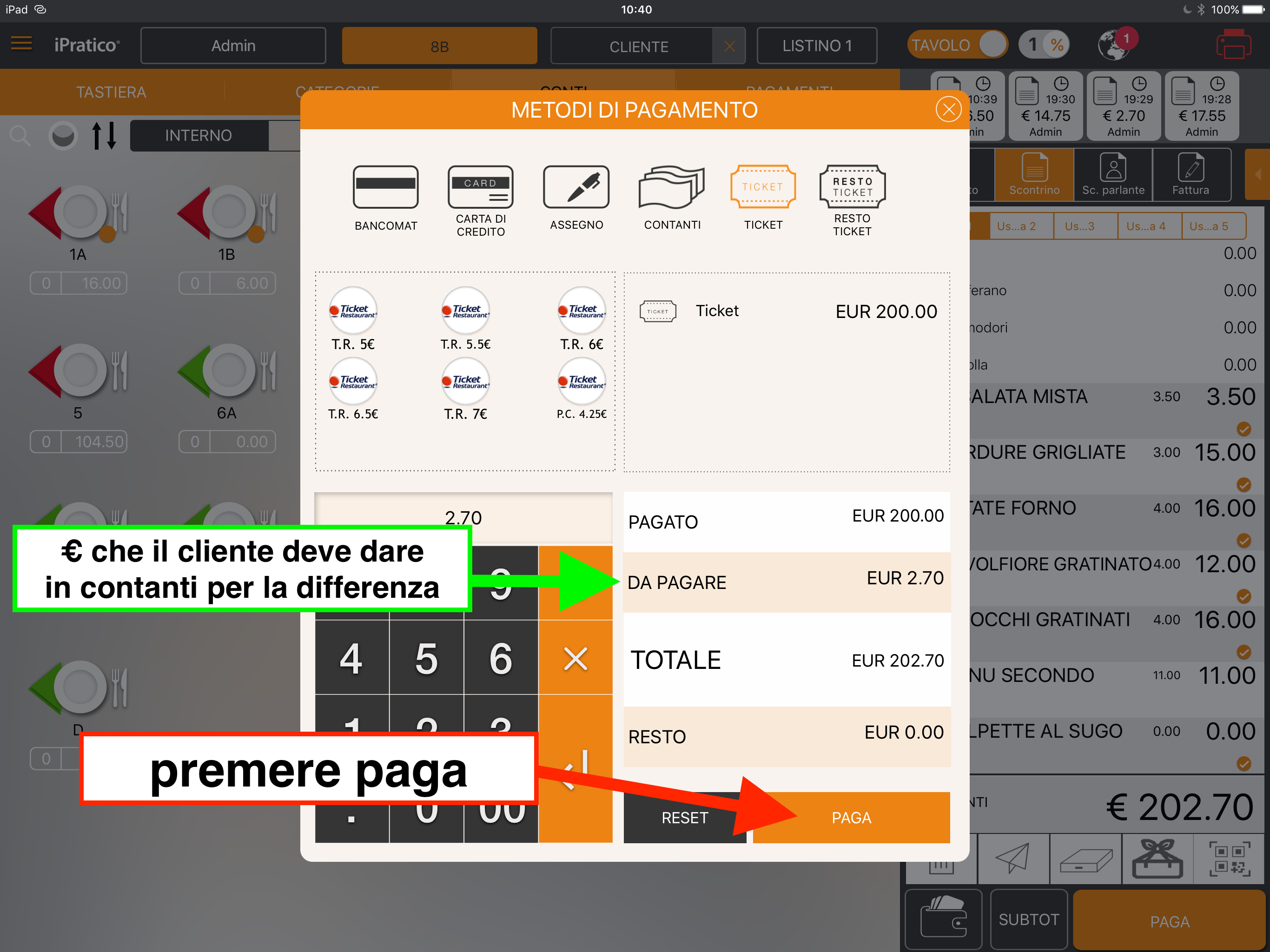Screen dimensions: 1270x952
Task: Select BANCOMAT payment method icon
Action: 385,188
